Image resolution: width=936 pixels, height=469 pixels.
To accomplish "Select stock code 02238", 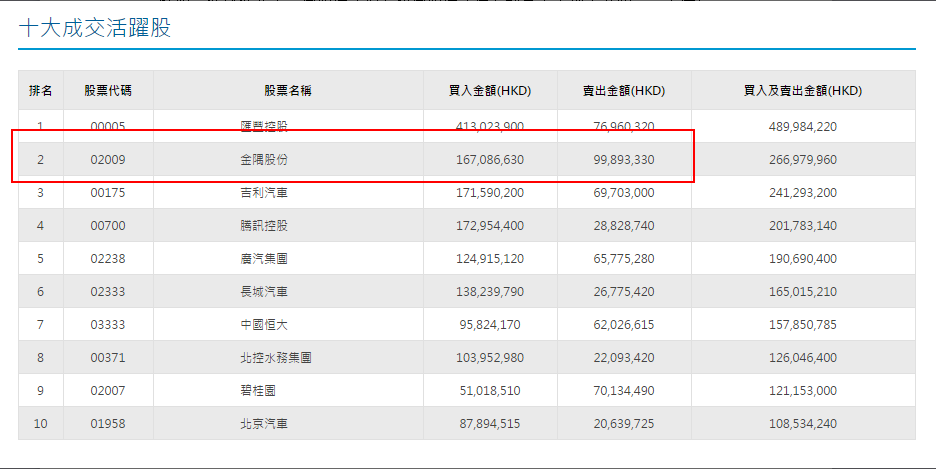I will coord(108,259).
